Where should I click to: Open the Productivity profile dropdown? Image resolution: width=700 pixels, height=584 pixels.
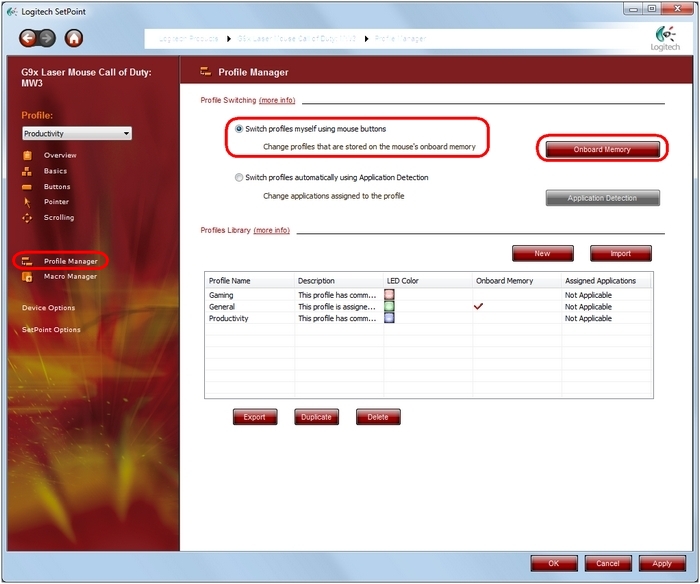[77, 133]
